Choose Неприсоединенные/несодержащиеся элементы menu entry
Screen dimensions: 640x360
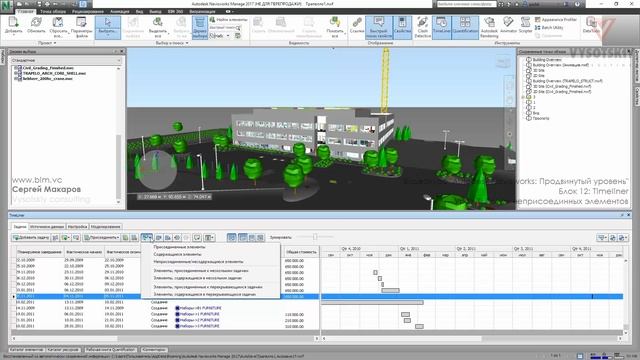(x=198, y=262)
